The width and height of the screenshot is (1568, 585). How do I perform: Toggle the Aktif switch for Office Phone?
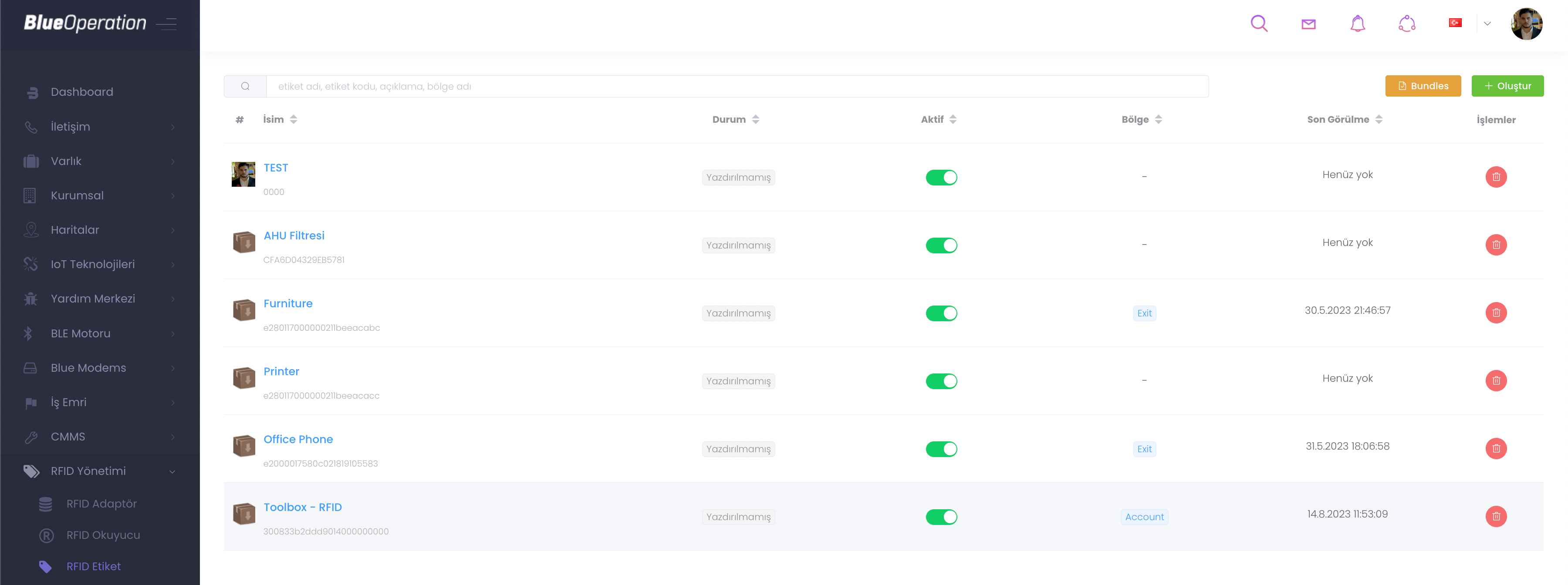click(x=941, y=449)
